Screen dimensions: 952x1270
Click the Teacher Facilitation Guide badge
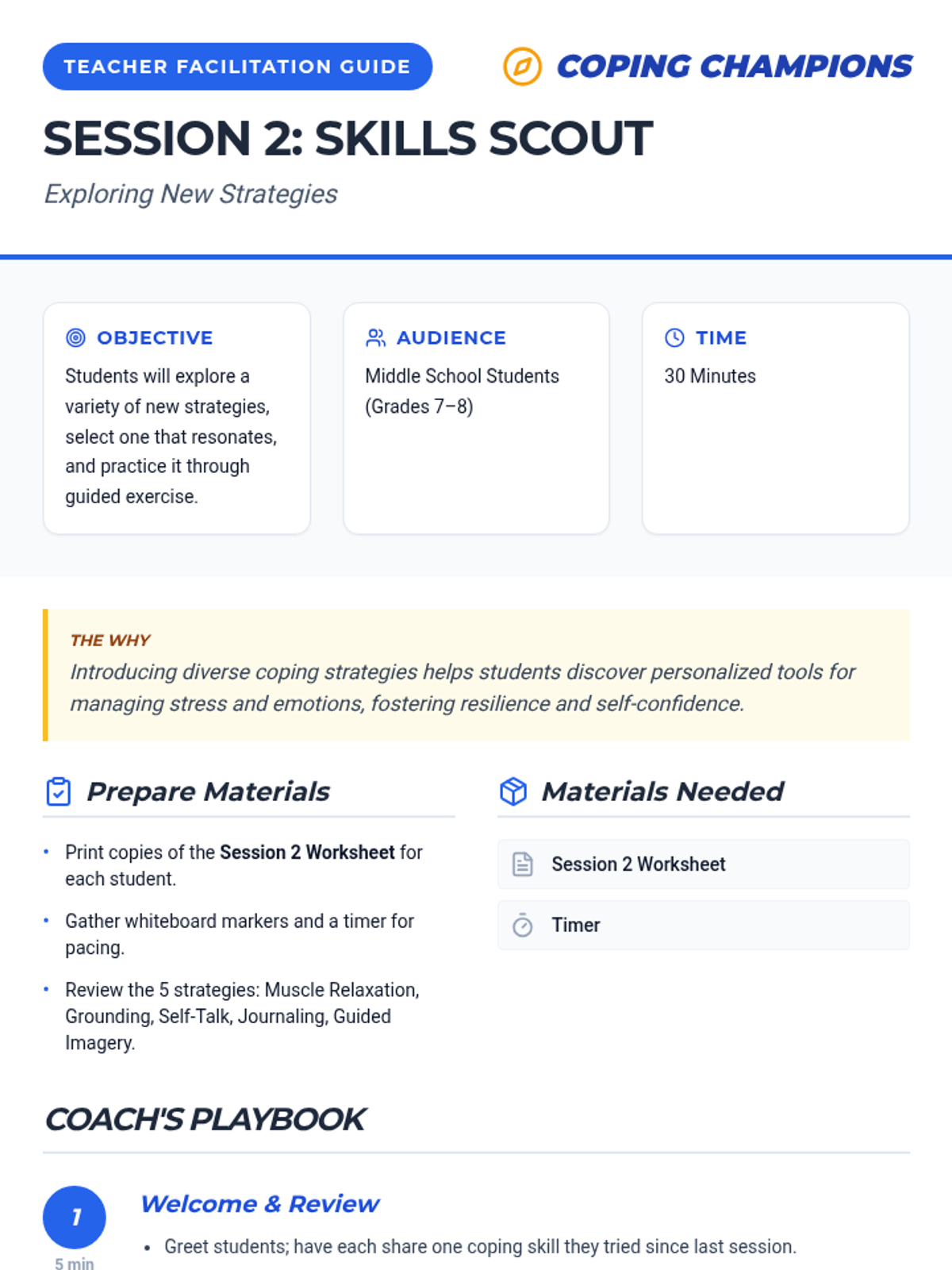[237, 67]
